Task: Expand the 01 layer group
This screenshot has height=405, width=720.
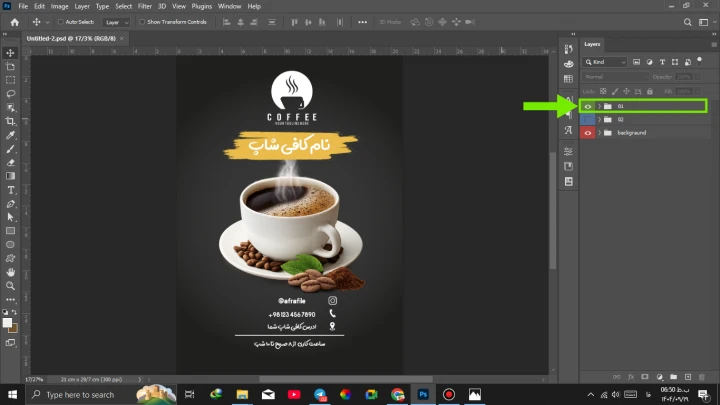Action: 599,105
